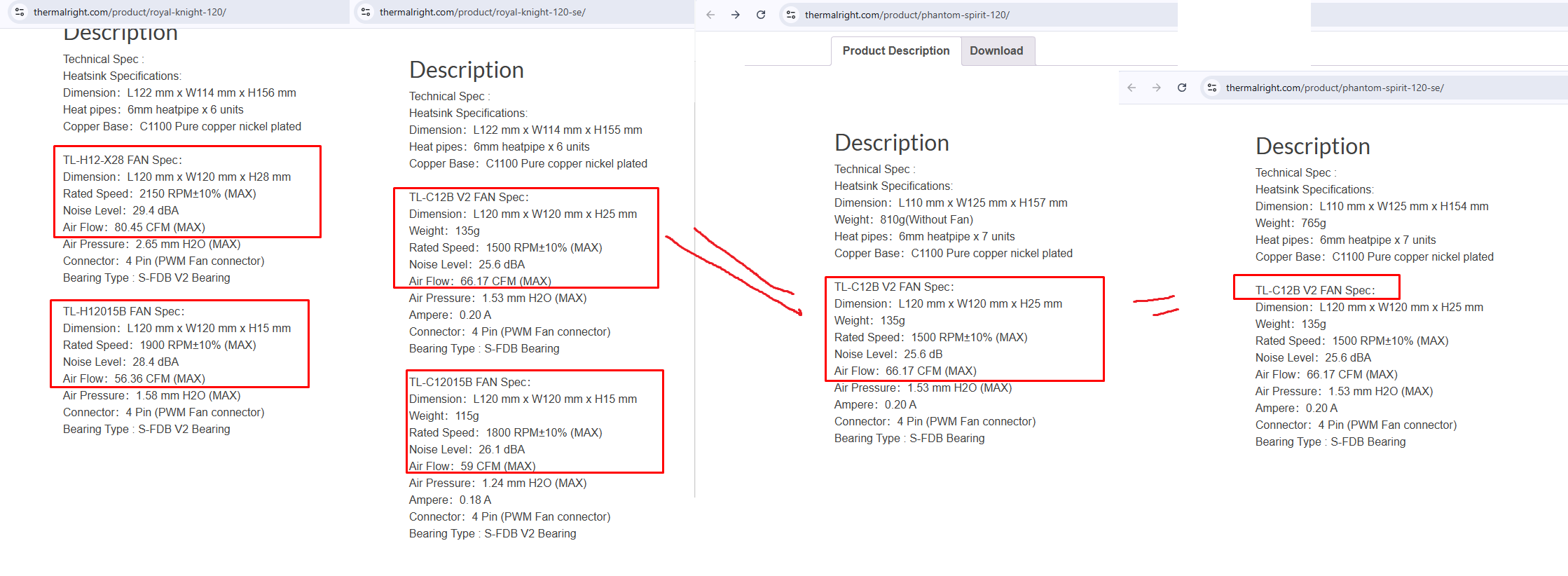This screenshot has width=1568, height=576.
Task: Select "Air Pressure: 1.24 mm H2O (MAX)" text
Action: click(x=498, y=483)
